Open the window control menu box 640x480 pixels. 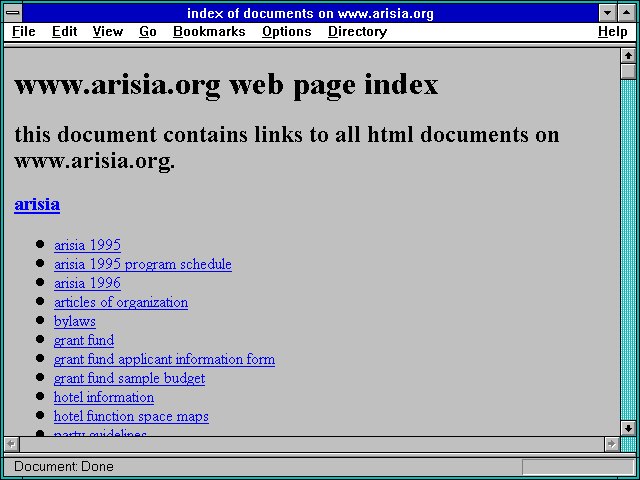13,13
